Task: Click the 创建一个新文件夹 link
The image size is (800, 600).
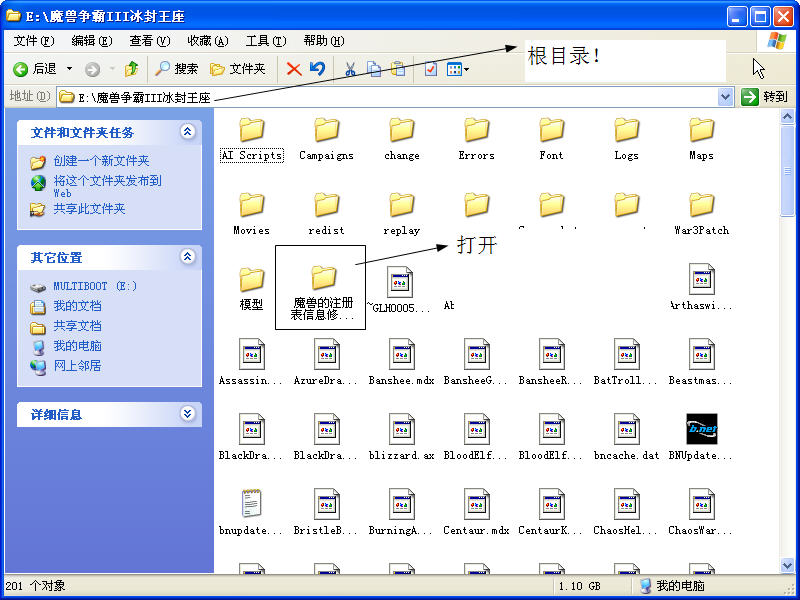Action: [101, 161]
